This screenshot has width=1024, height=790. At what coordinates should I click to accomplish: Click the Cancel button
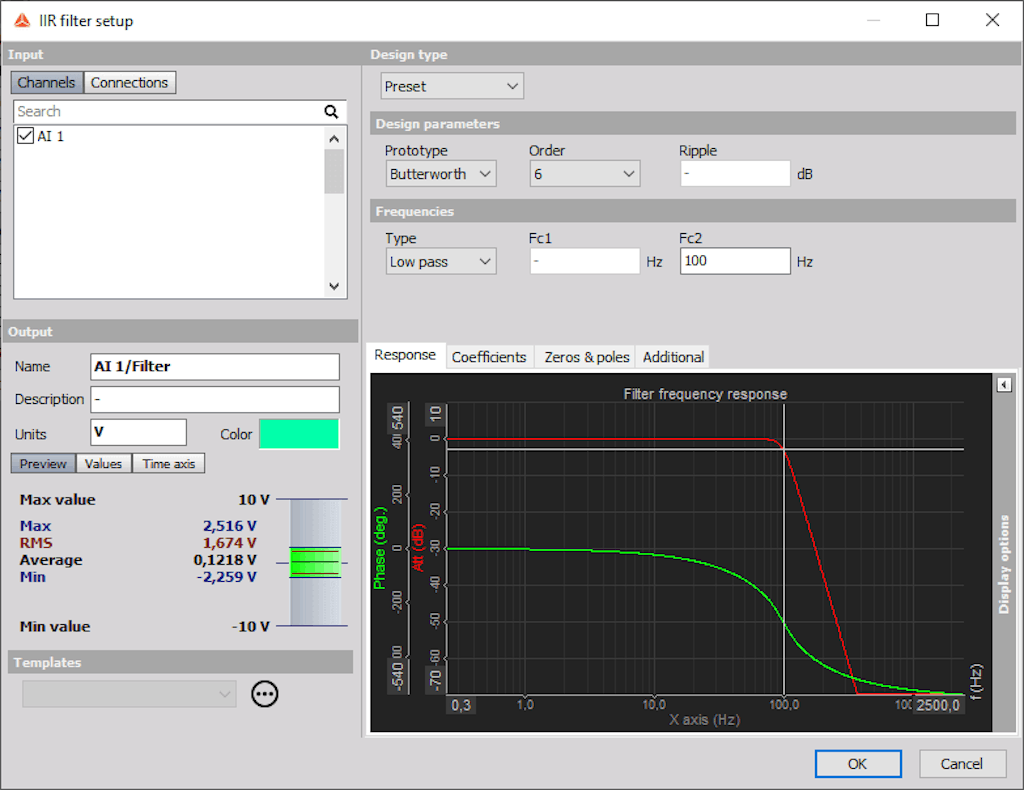tap(962, 764)
